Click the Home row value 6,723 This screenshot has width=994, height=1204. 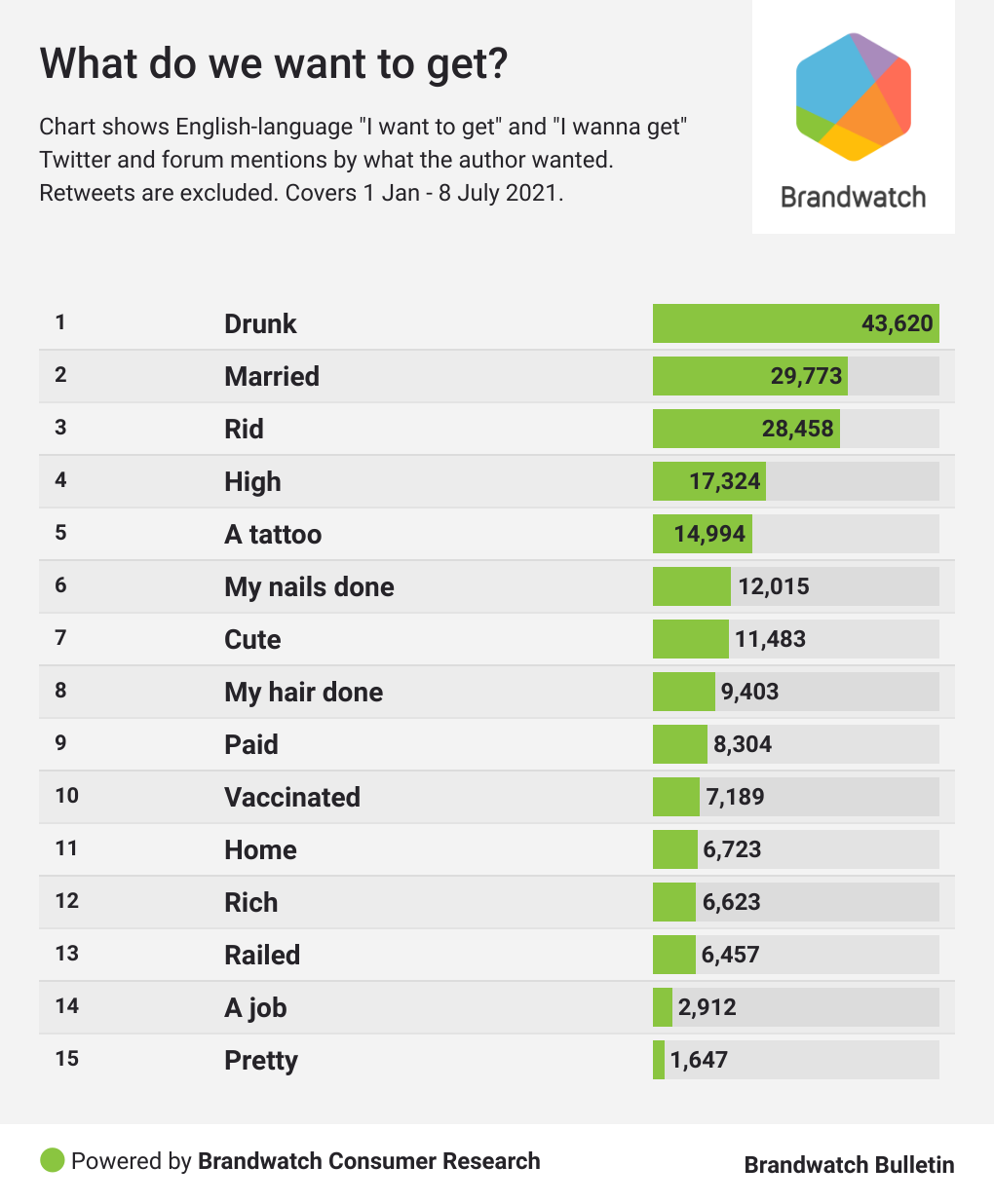tap(732, 849)
